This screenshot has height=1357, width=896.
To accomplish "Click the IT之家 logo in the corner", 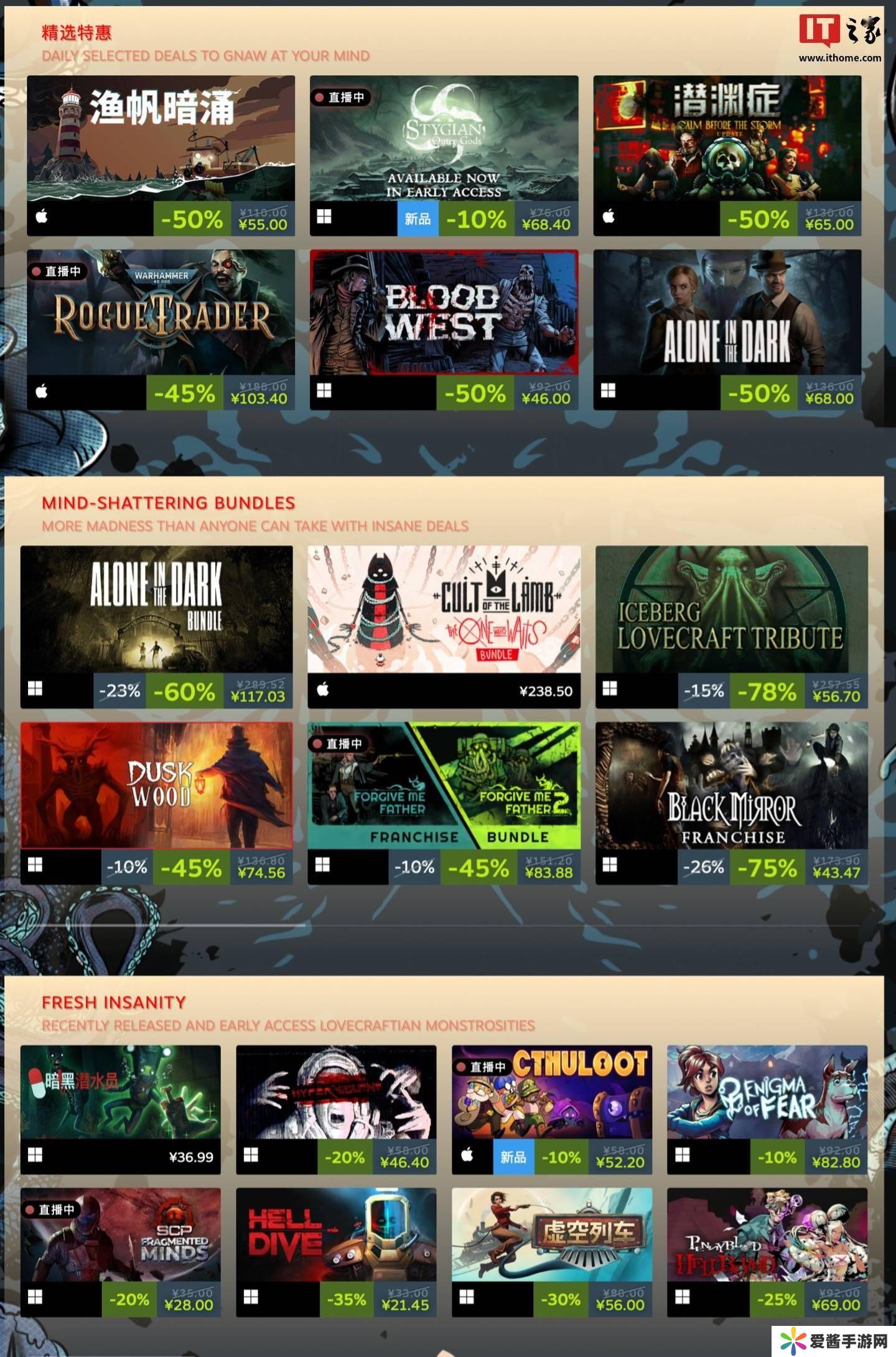I will 840,37.
